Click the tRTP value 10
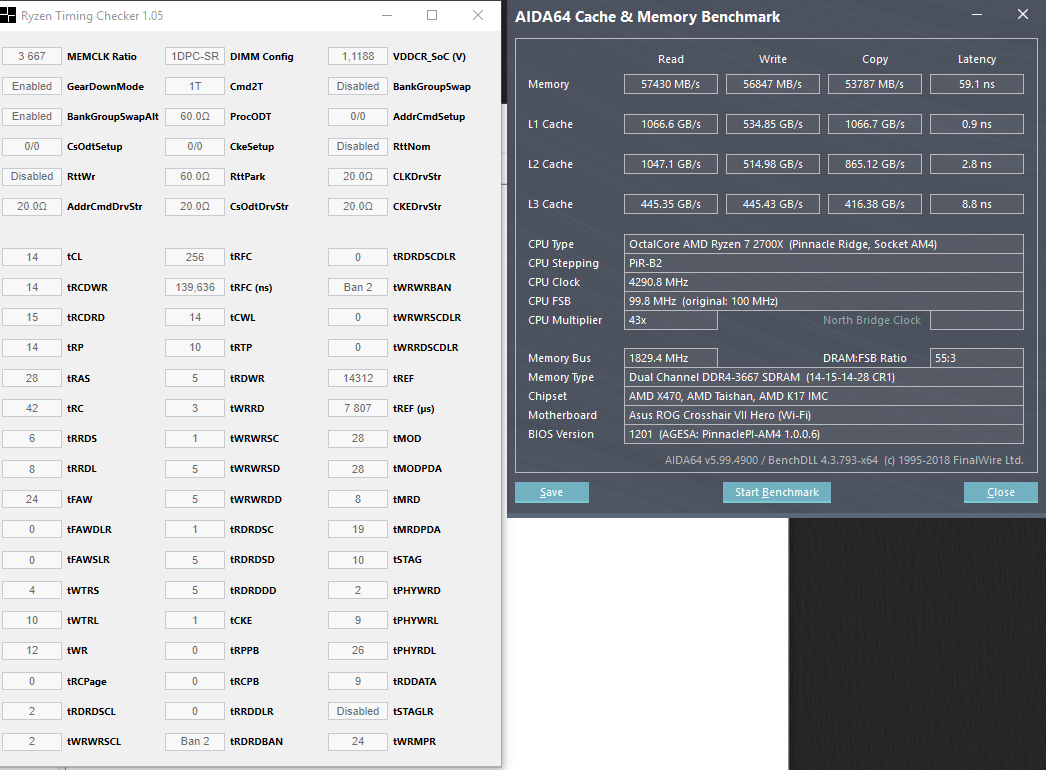 195,347
